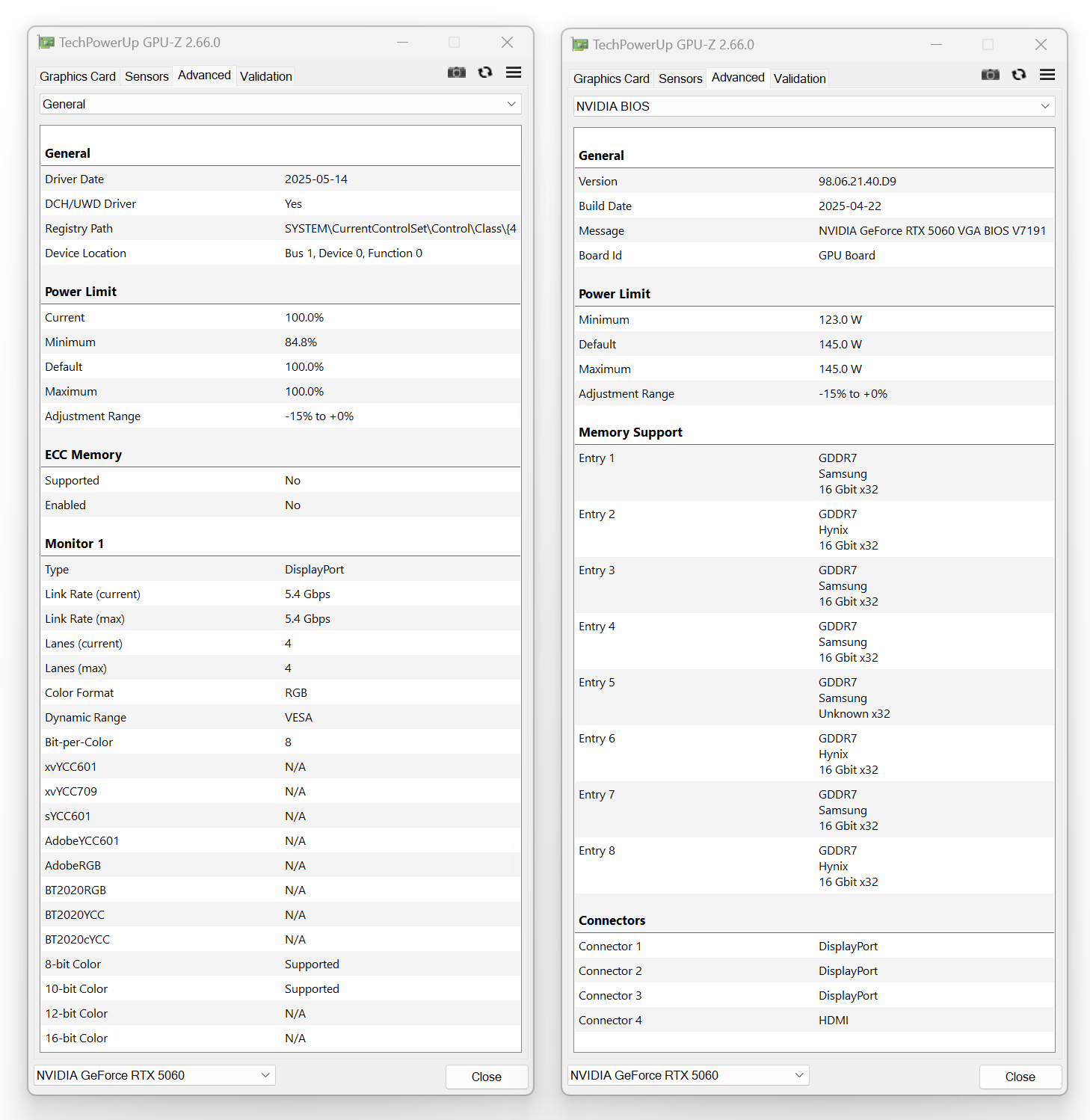Open the GPU selector dropdown in left window
The image size is (1090, 1120).
(154, 1075)
